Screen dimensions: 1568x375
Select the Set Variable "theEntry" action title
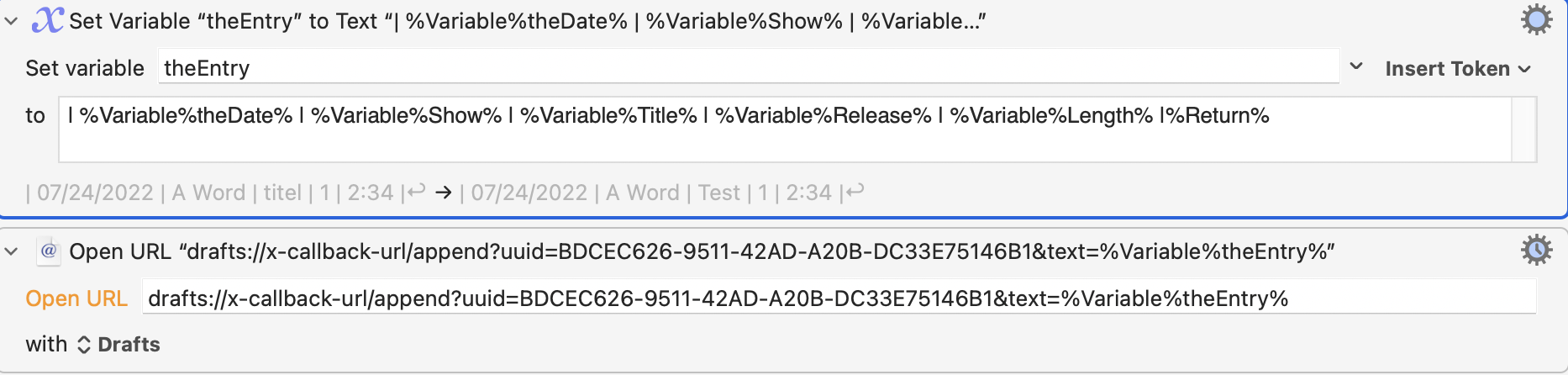pos(527,21)
